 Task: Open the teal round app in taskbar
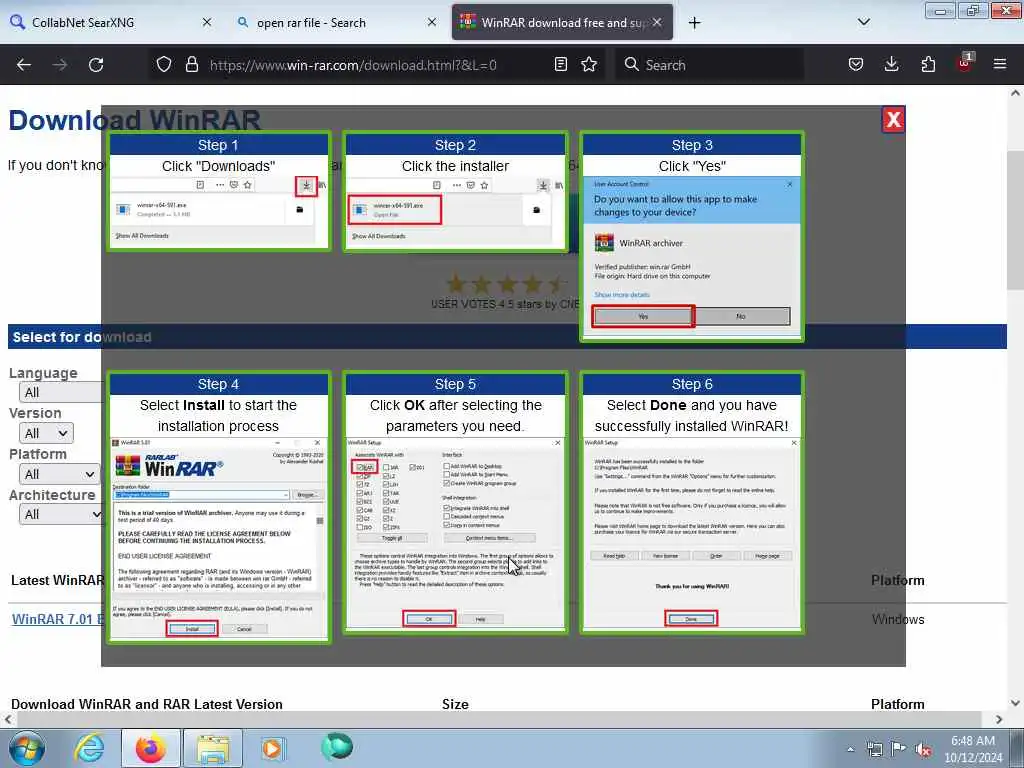337,746
